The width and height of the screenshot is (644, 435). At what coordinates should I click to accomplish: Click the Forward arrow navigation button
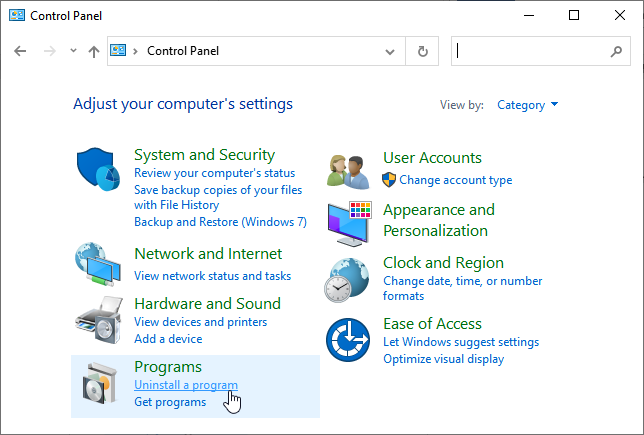[x=50, y=51]
